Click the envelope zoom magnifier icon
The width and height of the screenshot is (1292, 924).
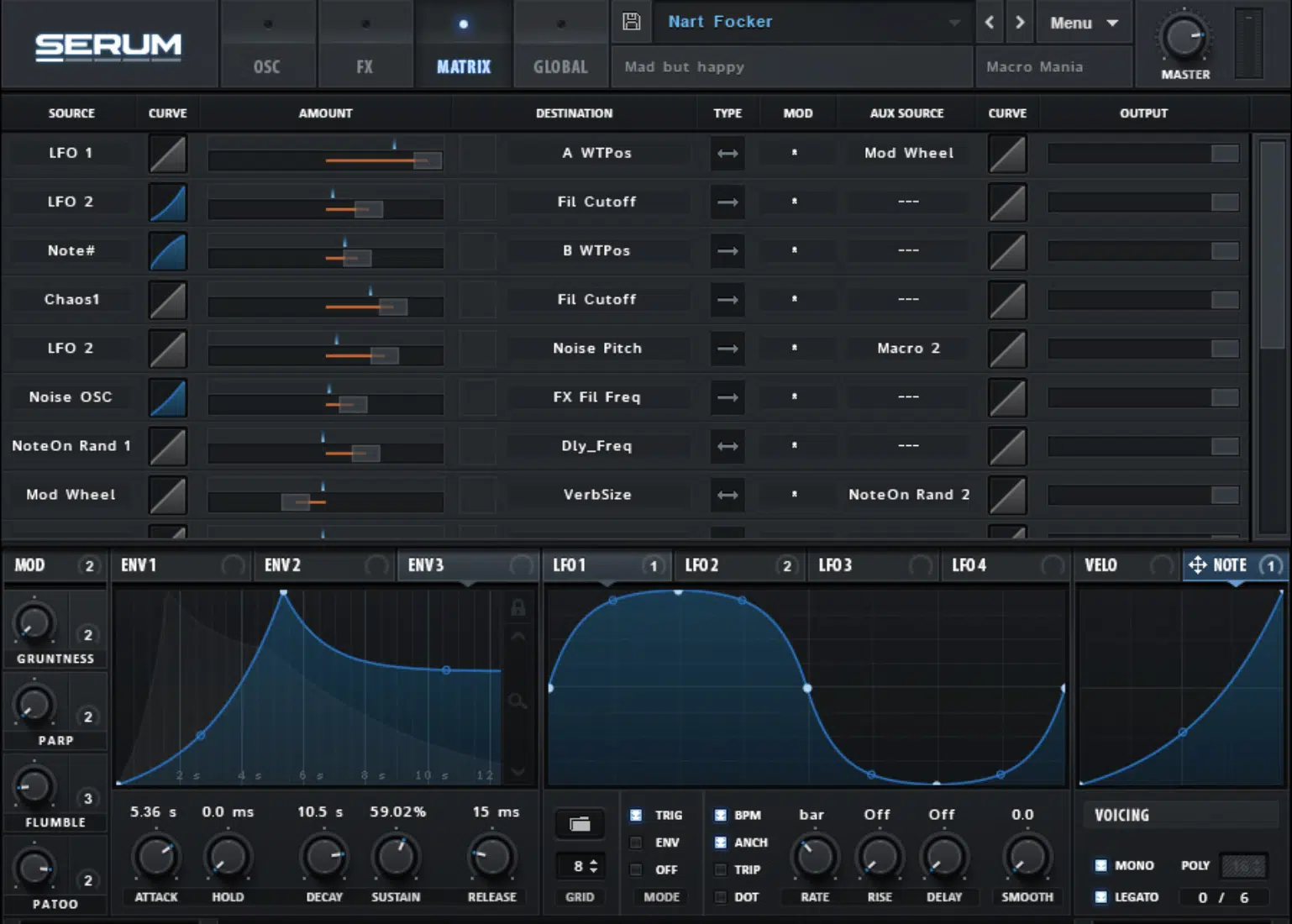coord(517,701)
